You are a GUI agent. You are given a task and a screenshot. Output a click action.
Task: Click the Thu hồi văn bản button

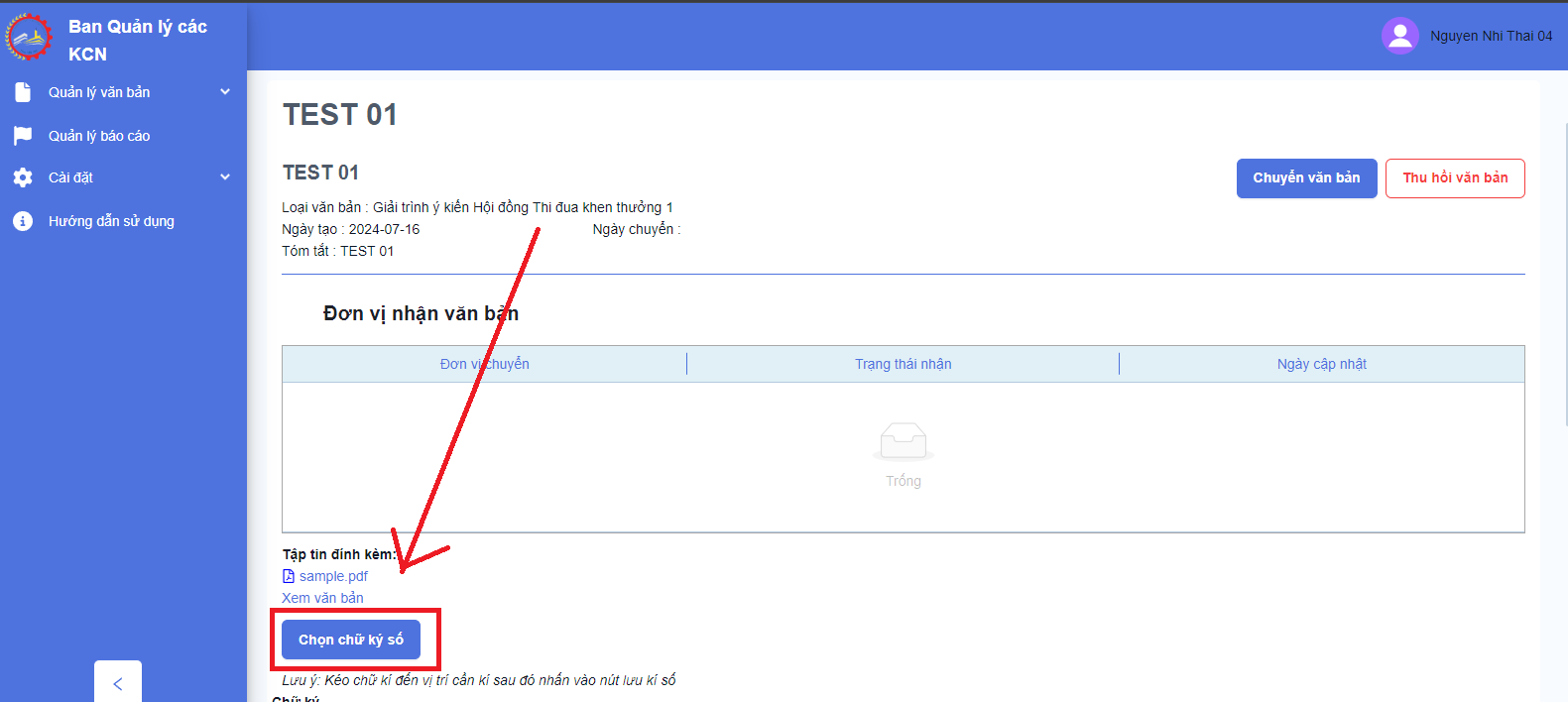coord(1455,178)
